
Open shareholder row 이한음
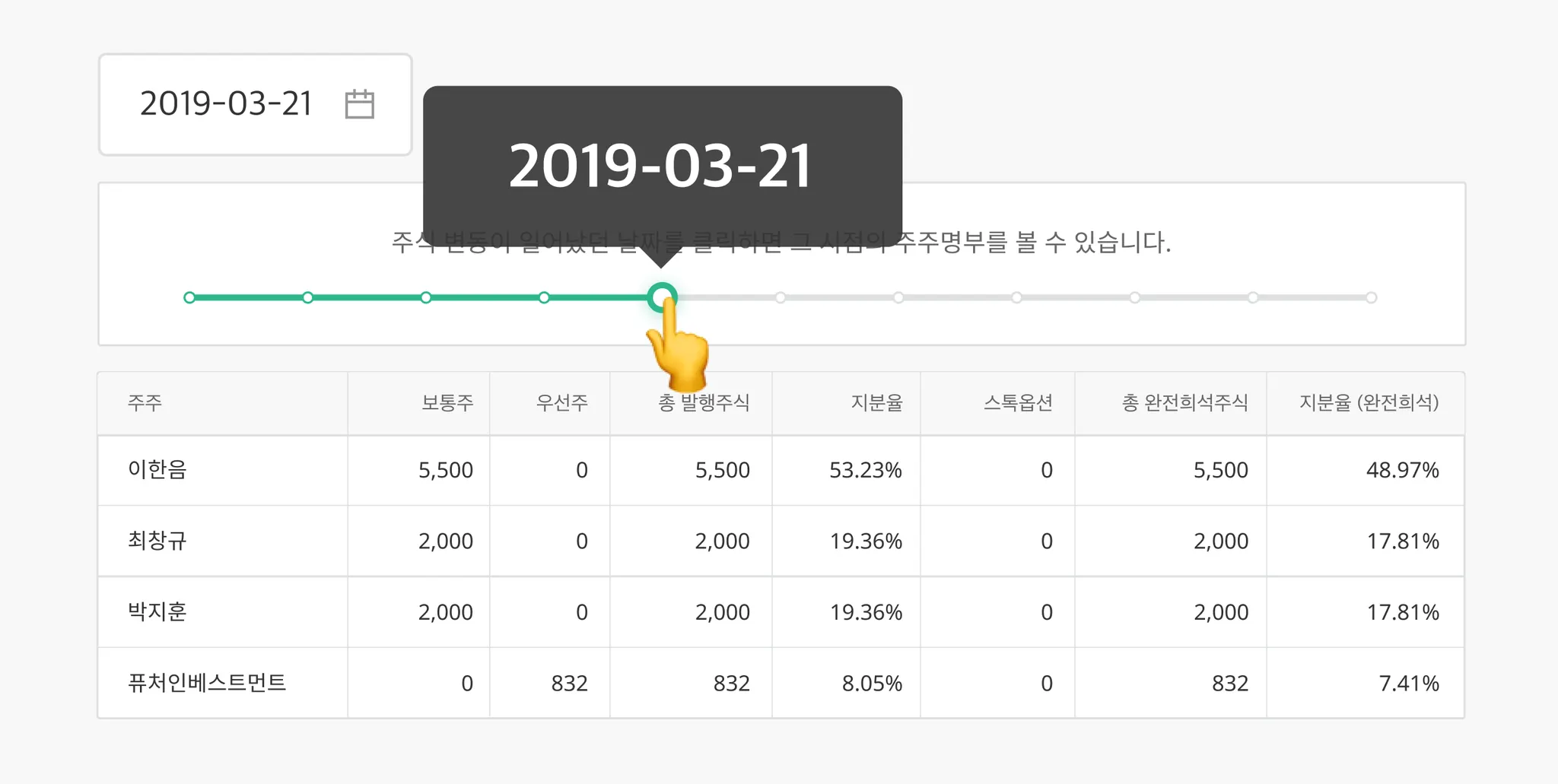pyautogui.click(x=781, y=470)
